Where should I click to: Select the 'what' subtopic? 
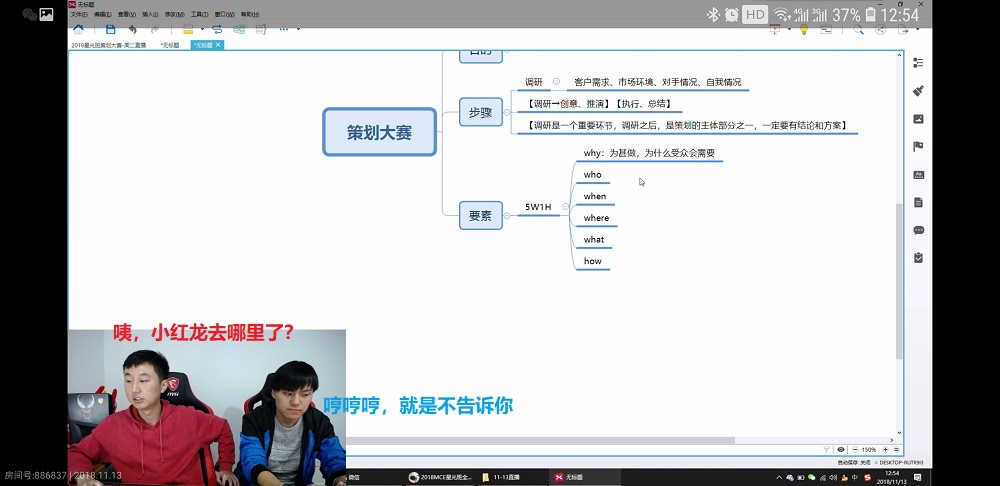tap(594, 240)
